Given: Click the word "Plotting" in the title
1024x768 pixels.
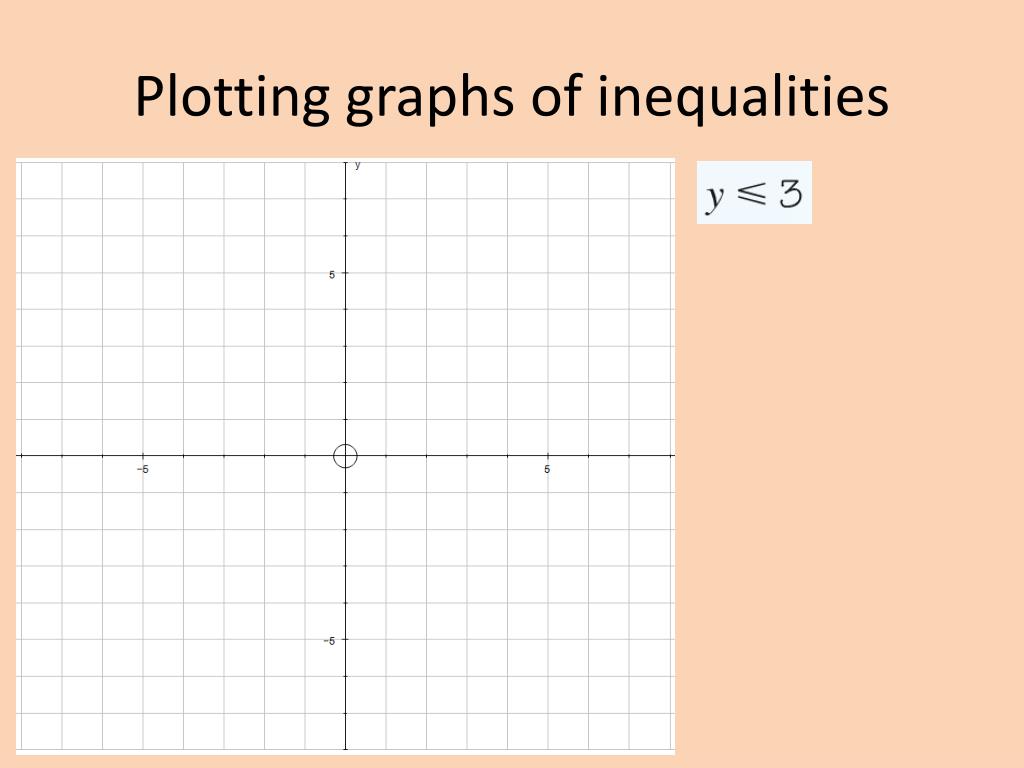Looking at the screenshot, I should click(232, 97).
